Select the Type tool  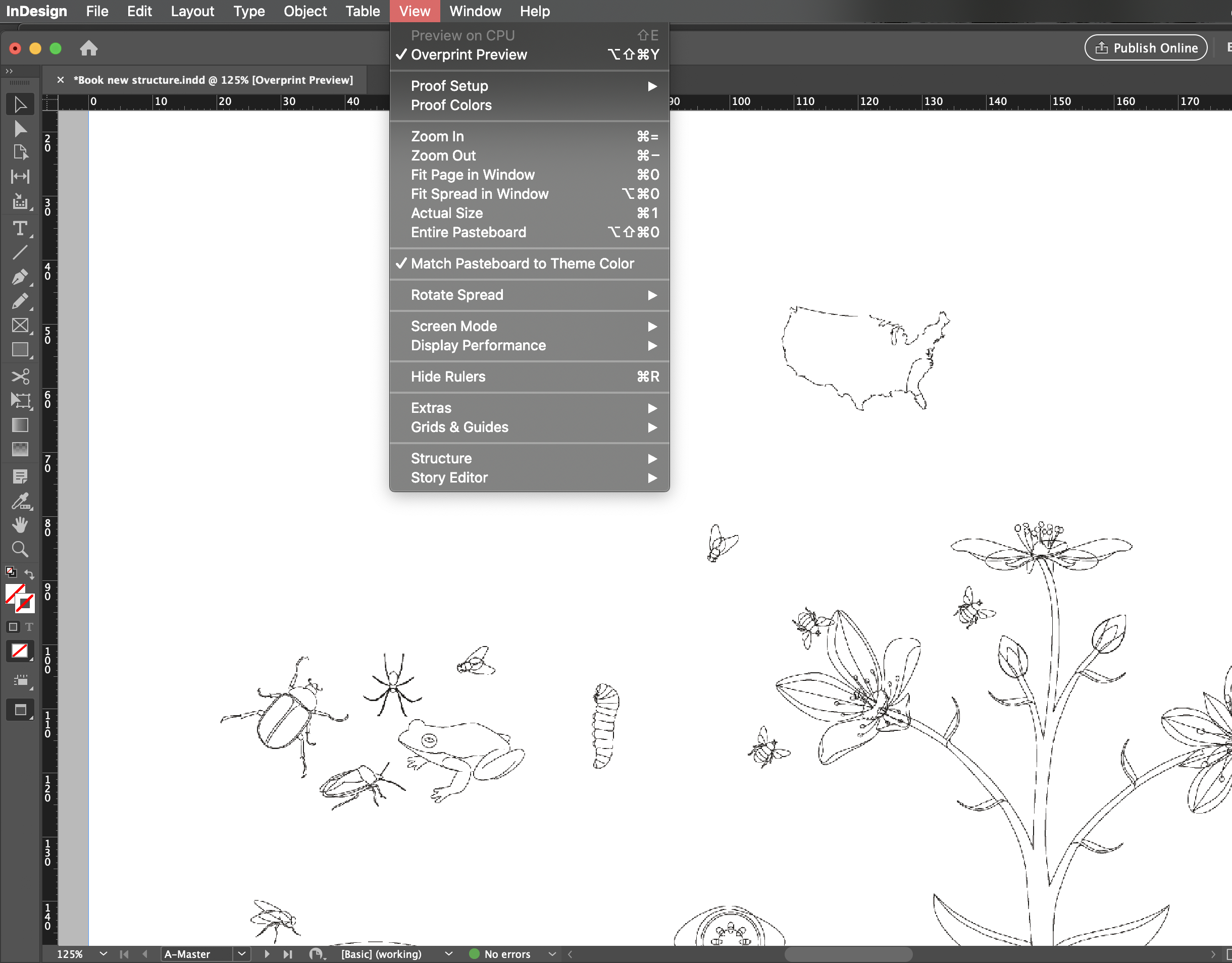(x=20, y=228)
